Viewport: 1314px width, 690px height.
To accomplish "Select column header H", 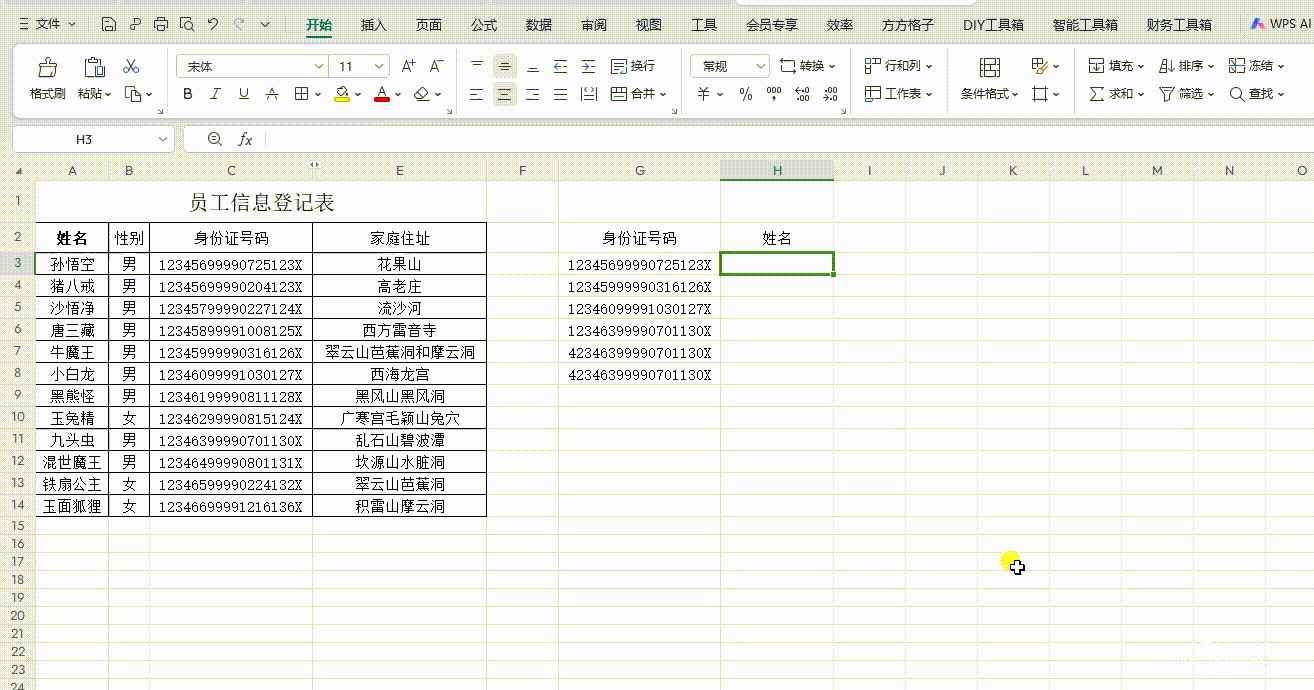I will pos(777,171).
